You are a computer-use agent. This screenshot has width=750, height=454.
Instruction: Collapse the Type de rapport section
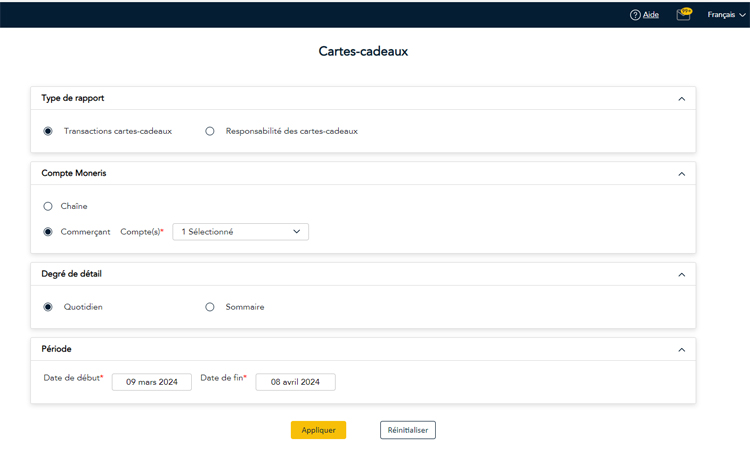click(x=682, y=99)
